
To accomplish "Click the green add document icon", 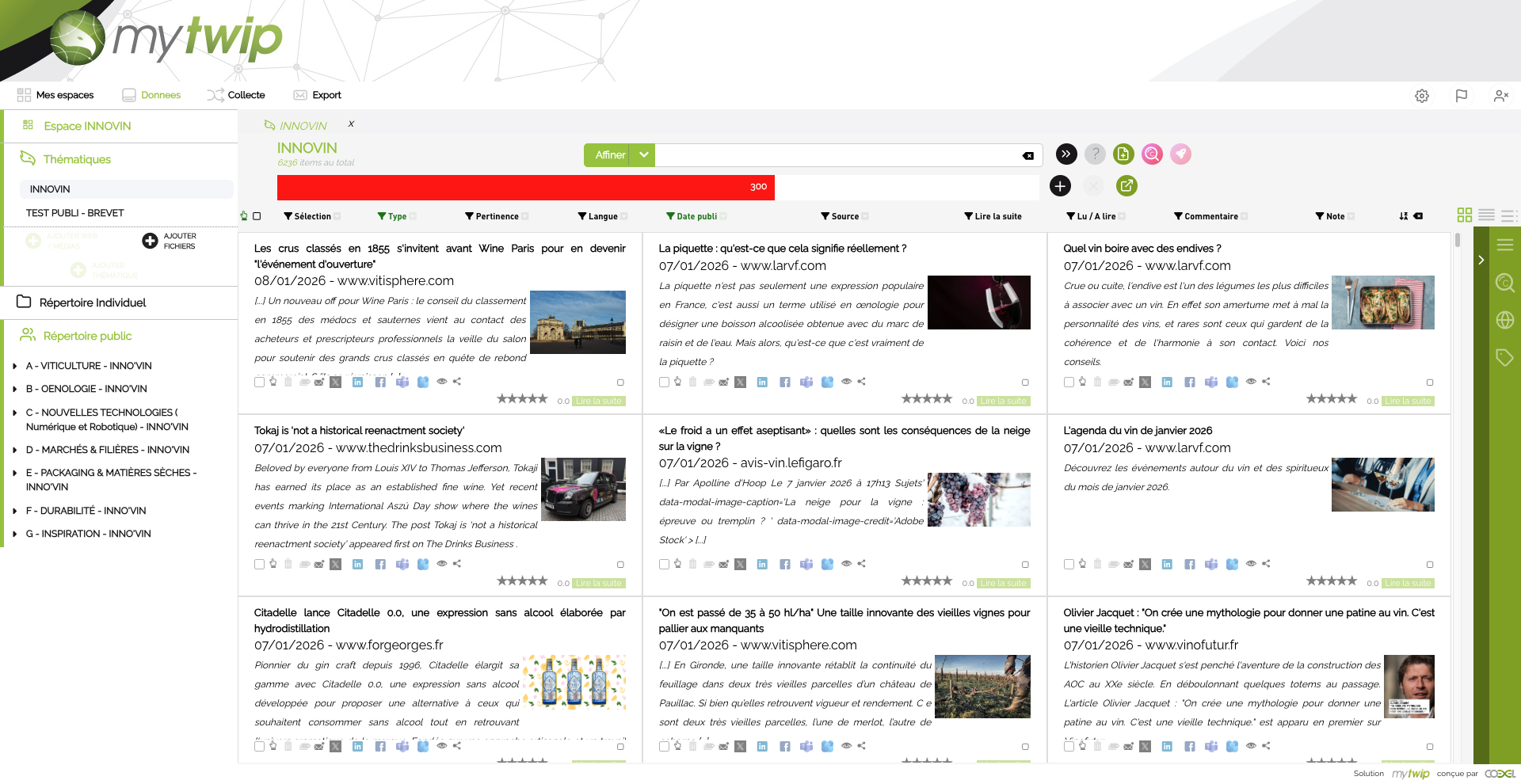I will (x=1123, y=154).
